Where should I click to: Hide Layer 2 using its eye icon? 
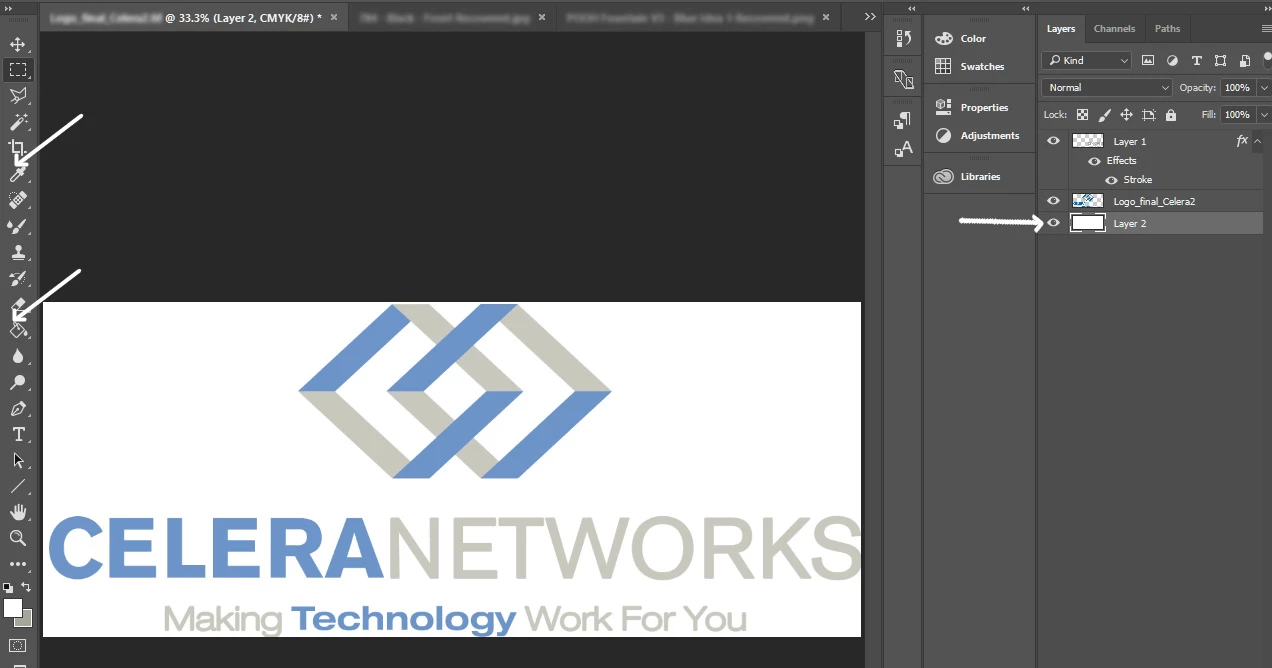(1053, 223)
